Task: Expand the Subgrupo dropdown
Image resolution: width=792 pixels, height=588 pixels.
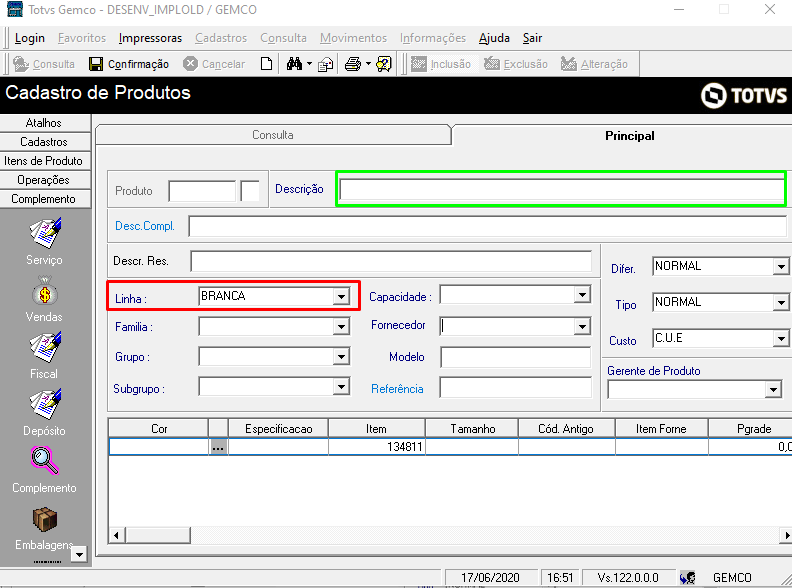Action: (x=341, y=387)
